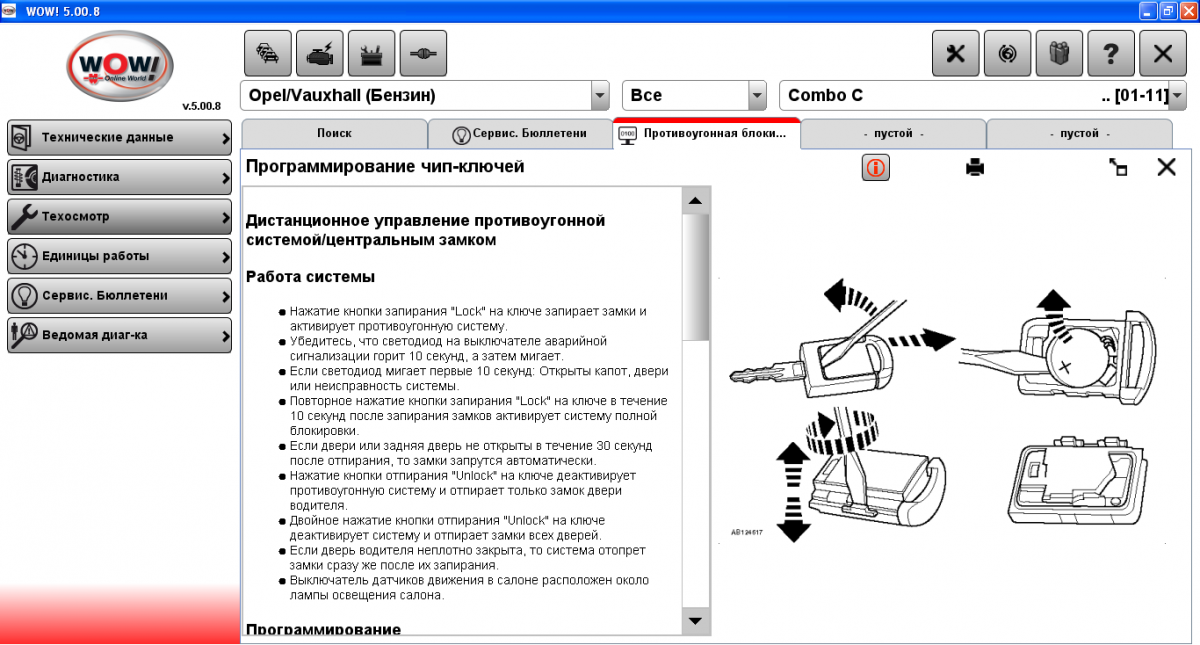This screenshot has width=1200, height=645.
Task: Open the Техосмотр sidebar section
Action: coord(120,216)
